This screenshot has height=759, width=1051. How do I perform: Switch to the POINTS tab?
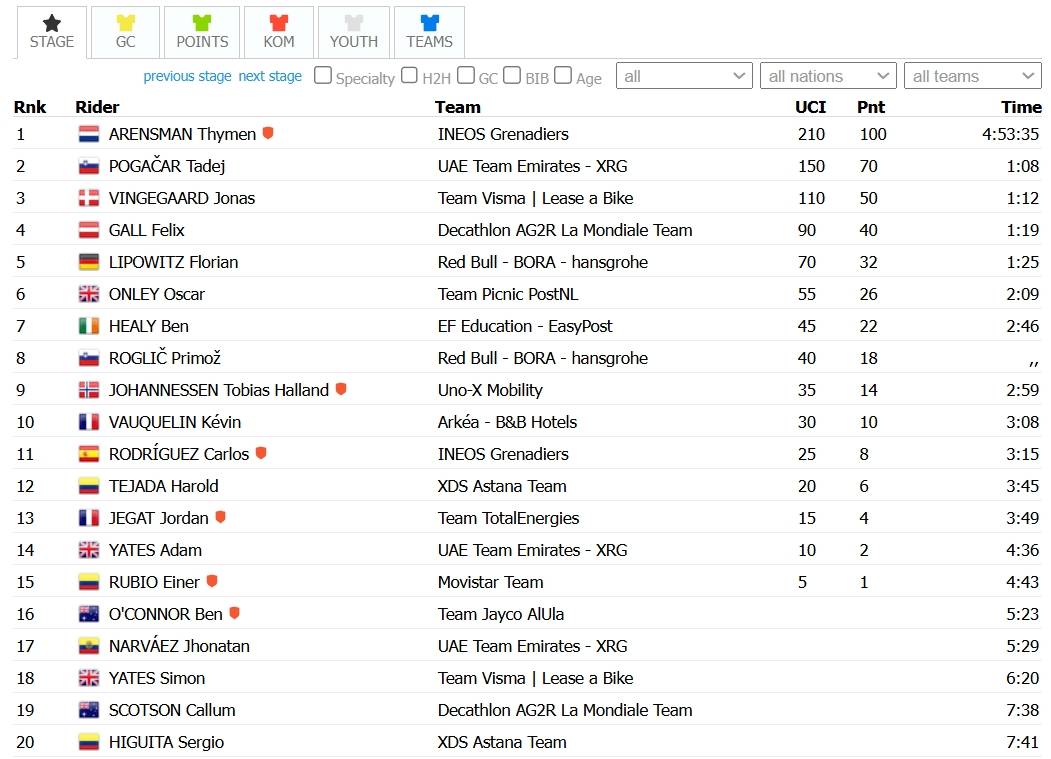pos(202,32)
